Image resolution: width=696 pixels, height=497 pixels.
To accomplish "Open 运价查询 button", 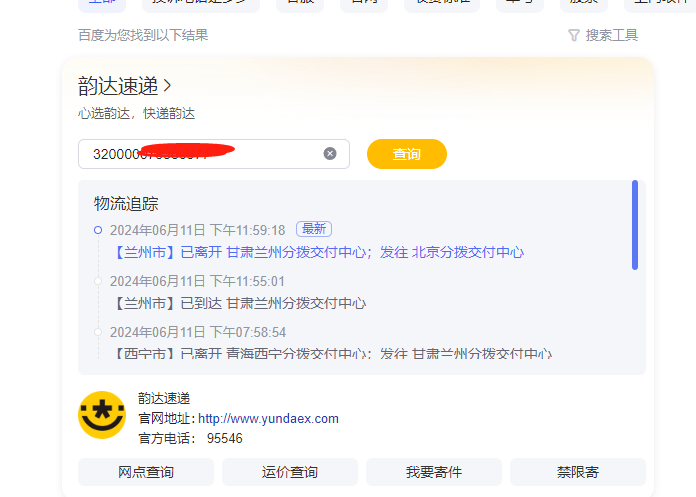I will (290, 472).
